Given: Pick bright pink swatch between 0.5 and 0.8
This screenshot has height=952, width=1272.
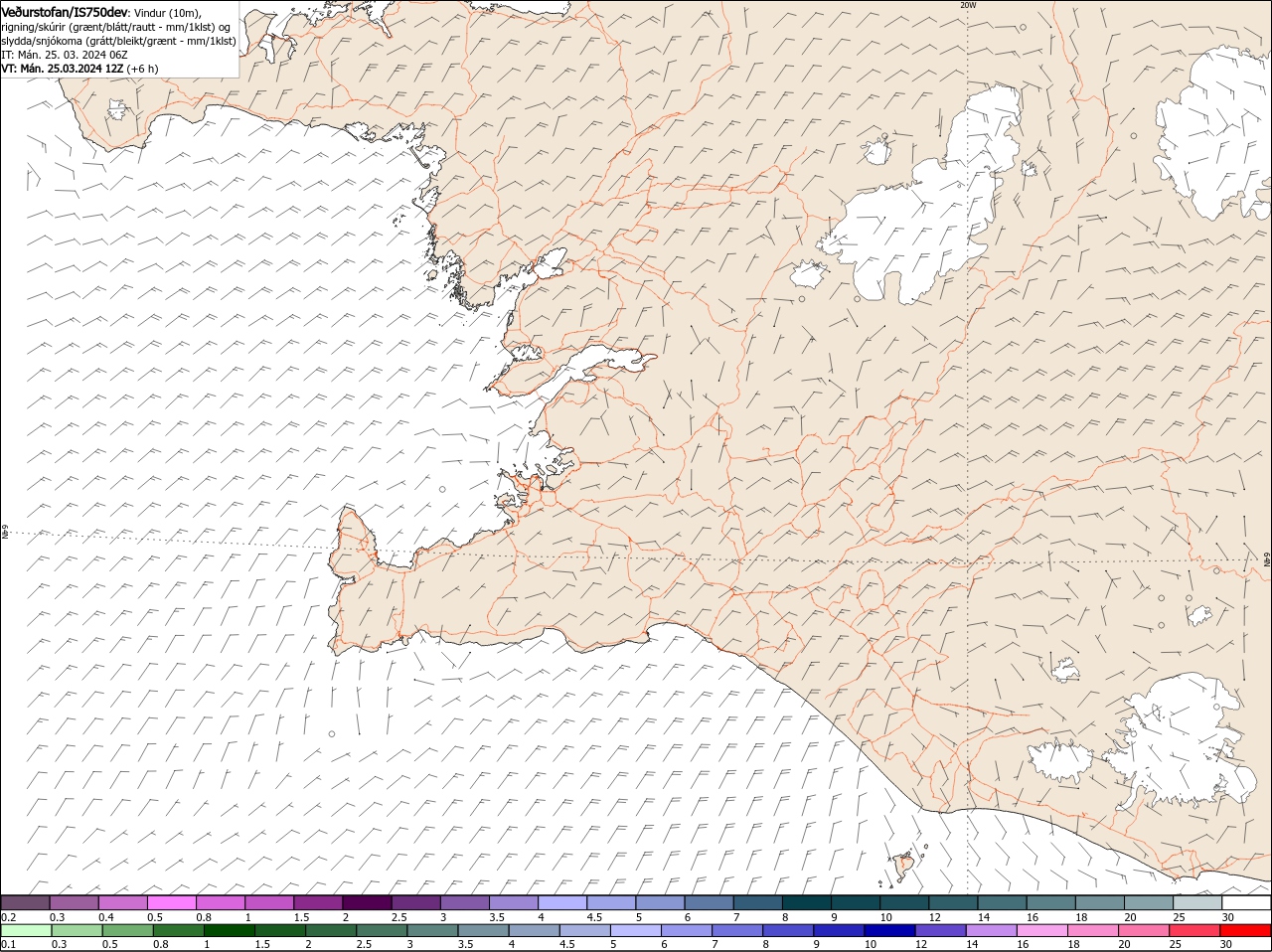Looking at the screenshot, I should coord(171,902).
